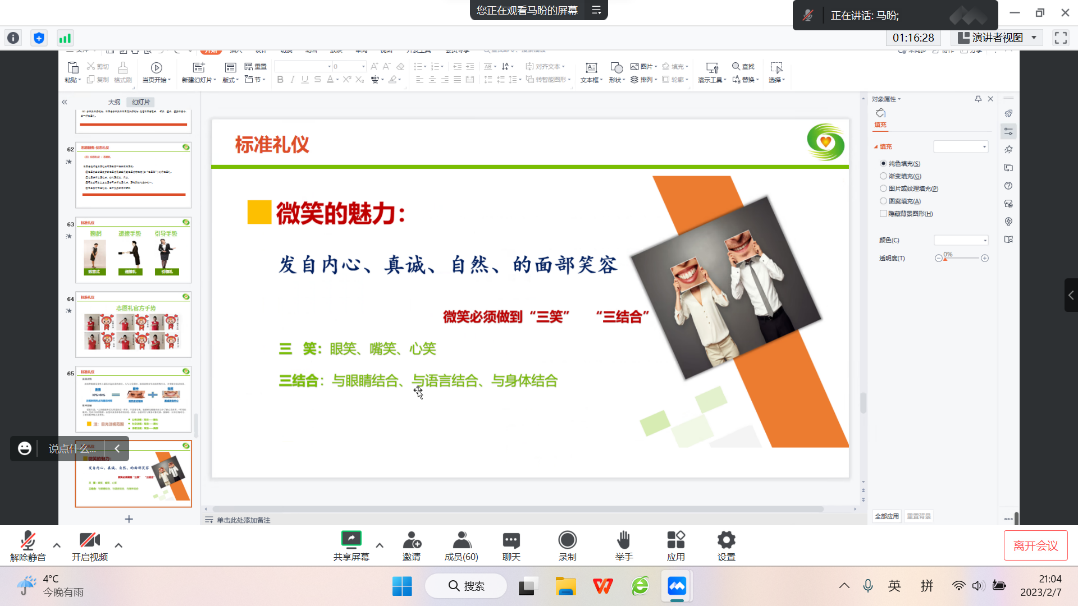
Task: Expand audio options arrow beside microphone
Action: (x=56, y=545)
